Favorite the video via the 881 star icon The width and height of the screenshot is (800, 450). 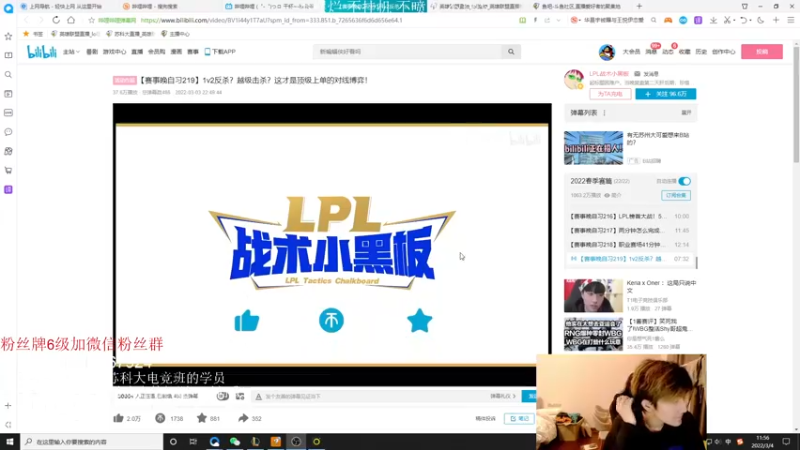pyautogui.click(x=202, y=418)
